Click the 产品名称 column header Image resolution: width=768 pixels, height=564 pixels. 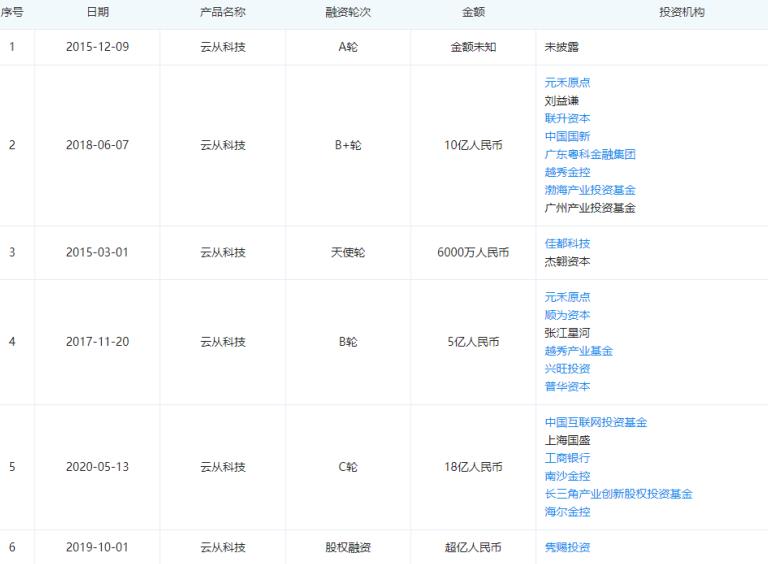tap(222, 12)
